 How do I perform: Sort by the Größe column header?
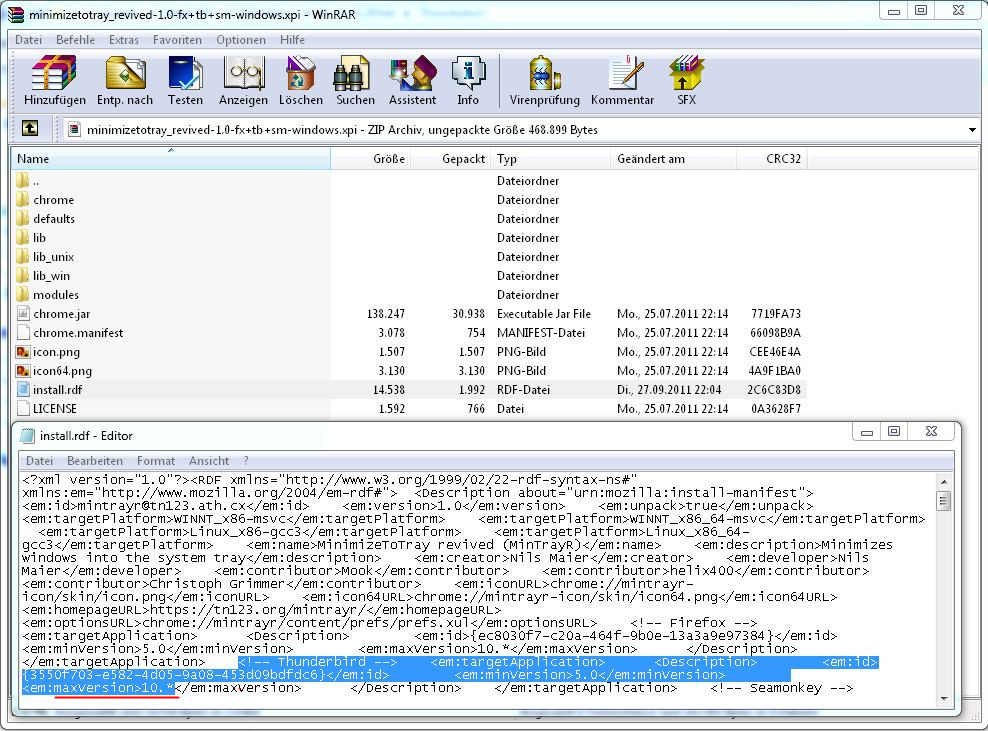click(x=370, y=159)
